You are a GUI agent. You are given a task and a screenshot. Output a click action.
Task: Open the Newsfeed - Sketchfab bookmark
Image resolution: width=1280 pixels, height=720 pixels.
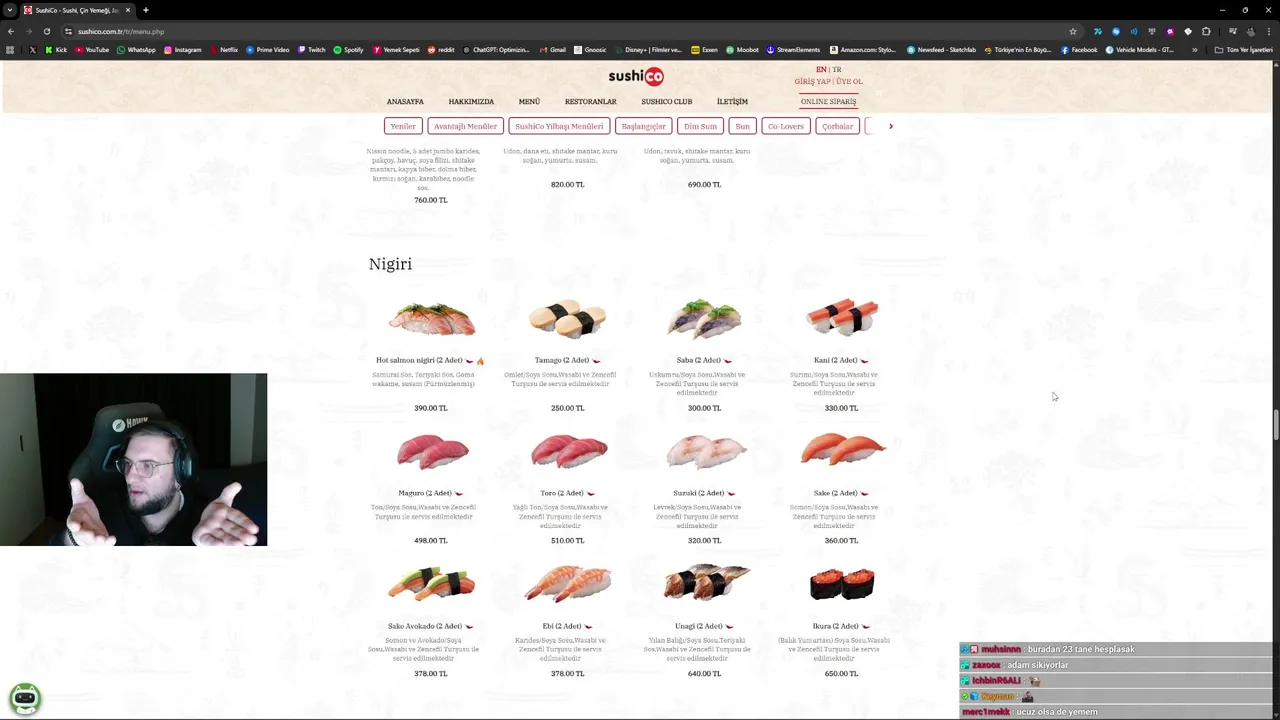(941, 50)
